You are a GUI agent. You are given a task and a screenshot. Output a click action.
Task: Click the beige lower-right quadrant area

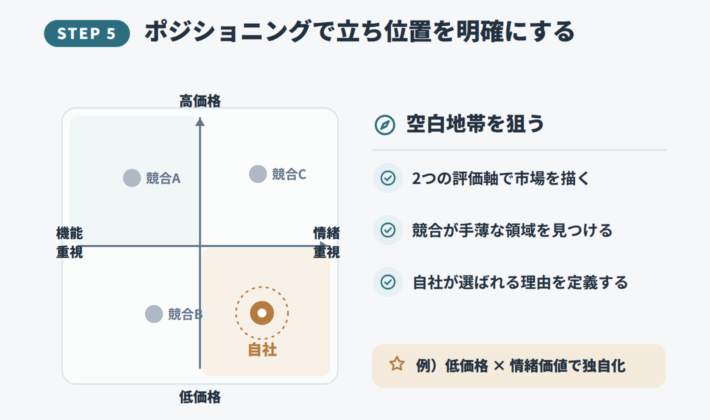266,312
